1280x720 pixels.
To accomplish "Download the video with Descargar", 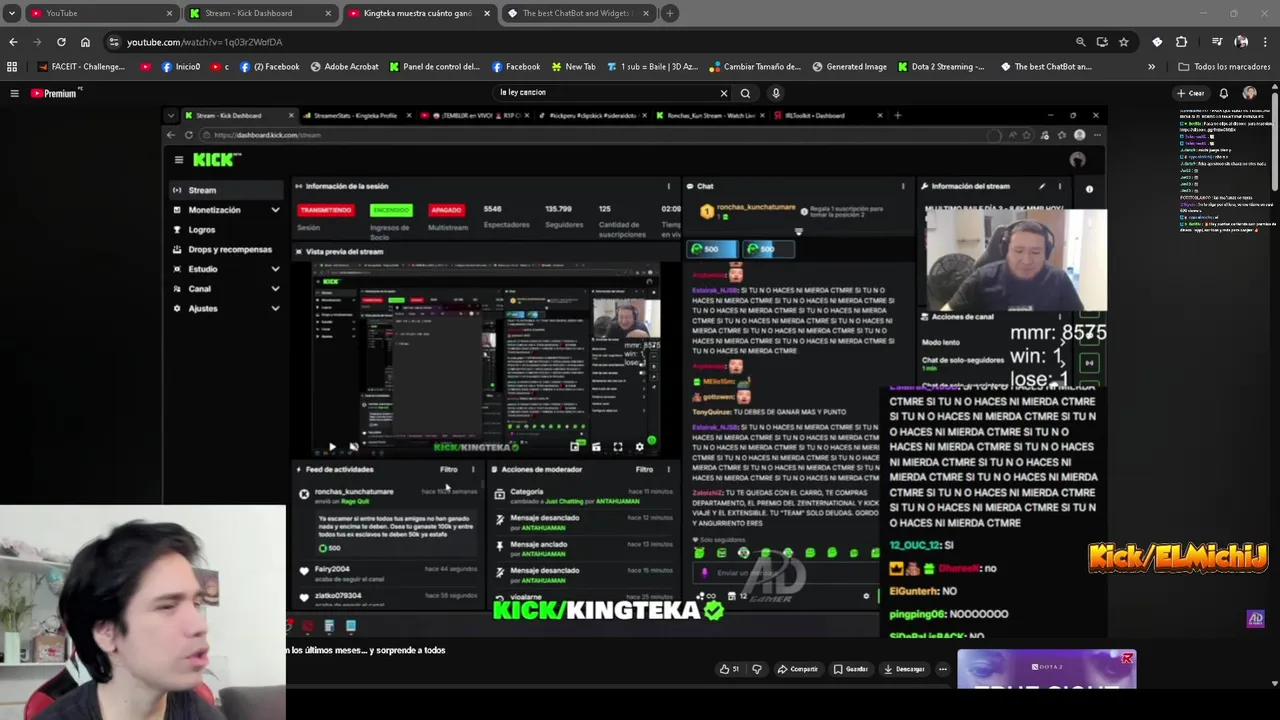I will (x=903, y=669).
